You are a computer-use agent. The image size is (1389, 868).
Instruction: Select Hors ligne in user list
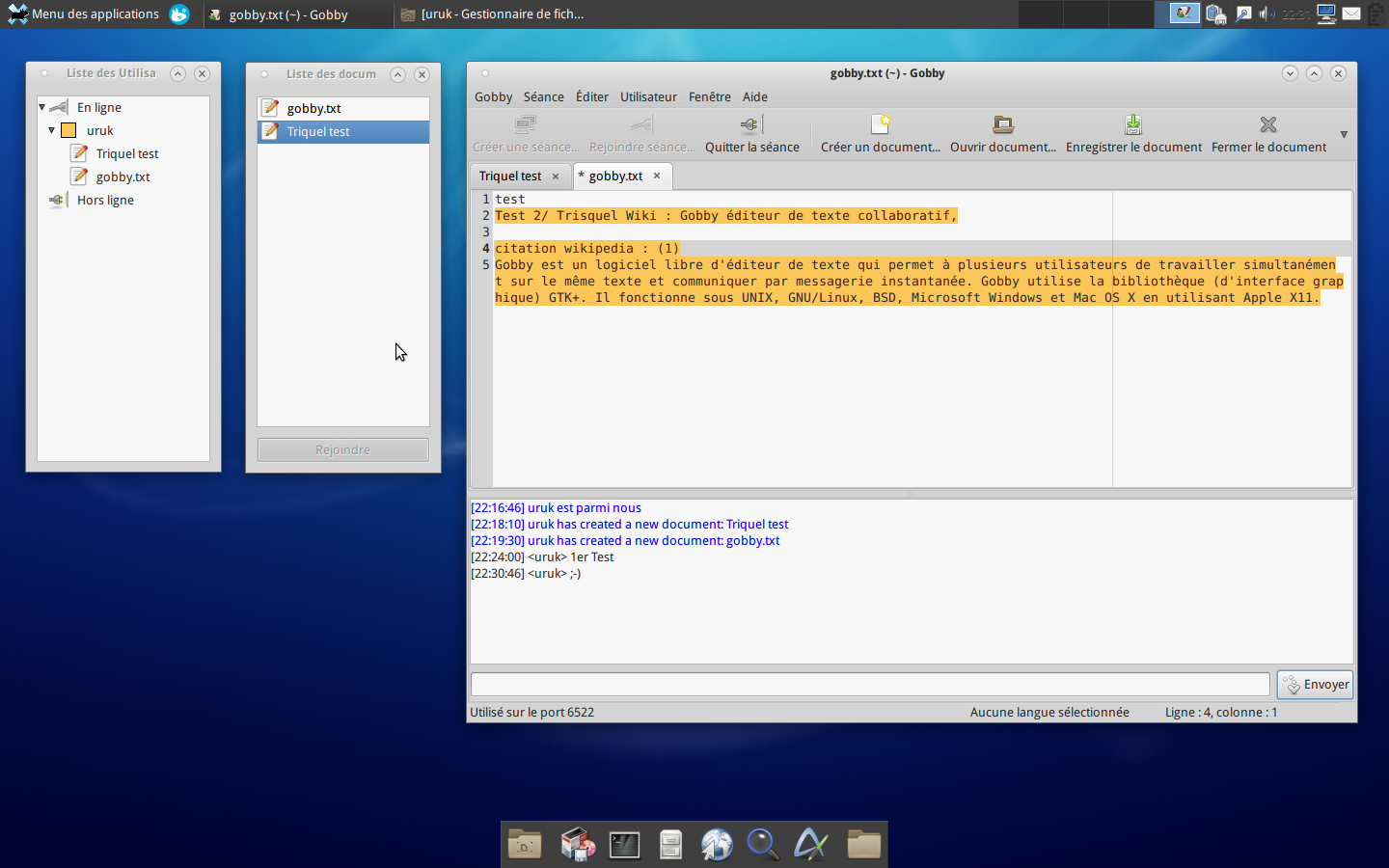pos(105,200)
